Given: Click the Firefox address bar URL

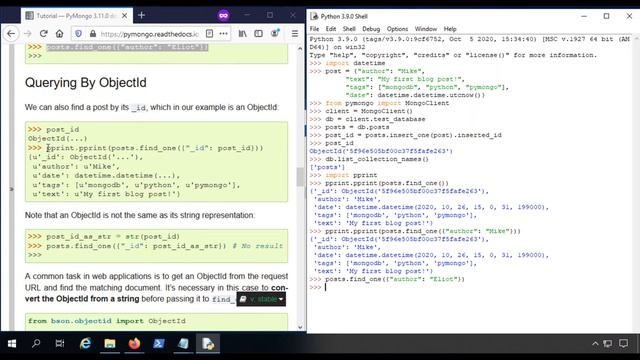Looking at the screenshot, I should click(x=149, y=34).
